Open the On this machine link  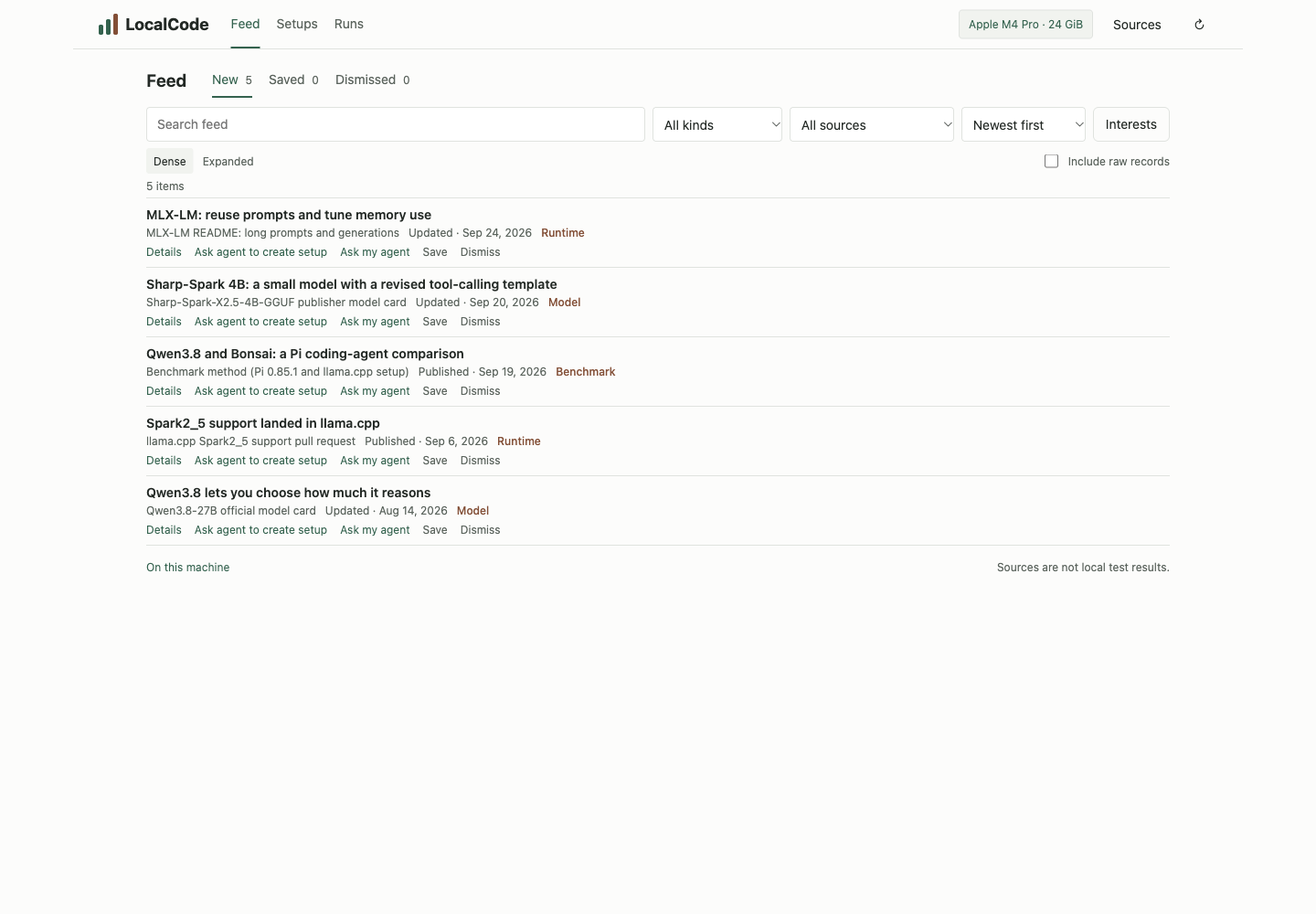click(188, 568)
